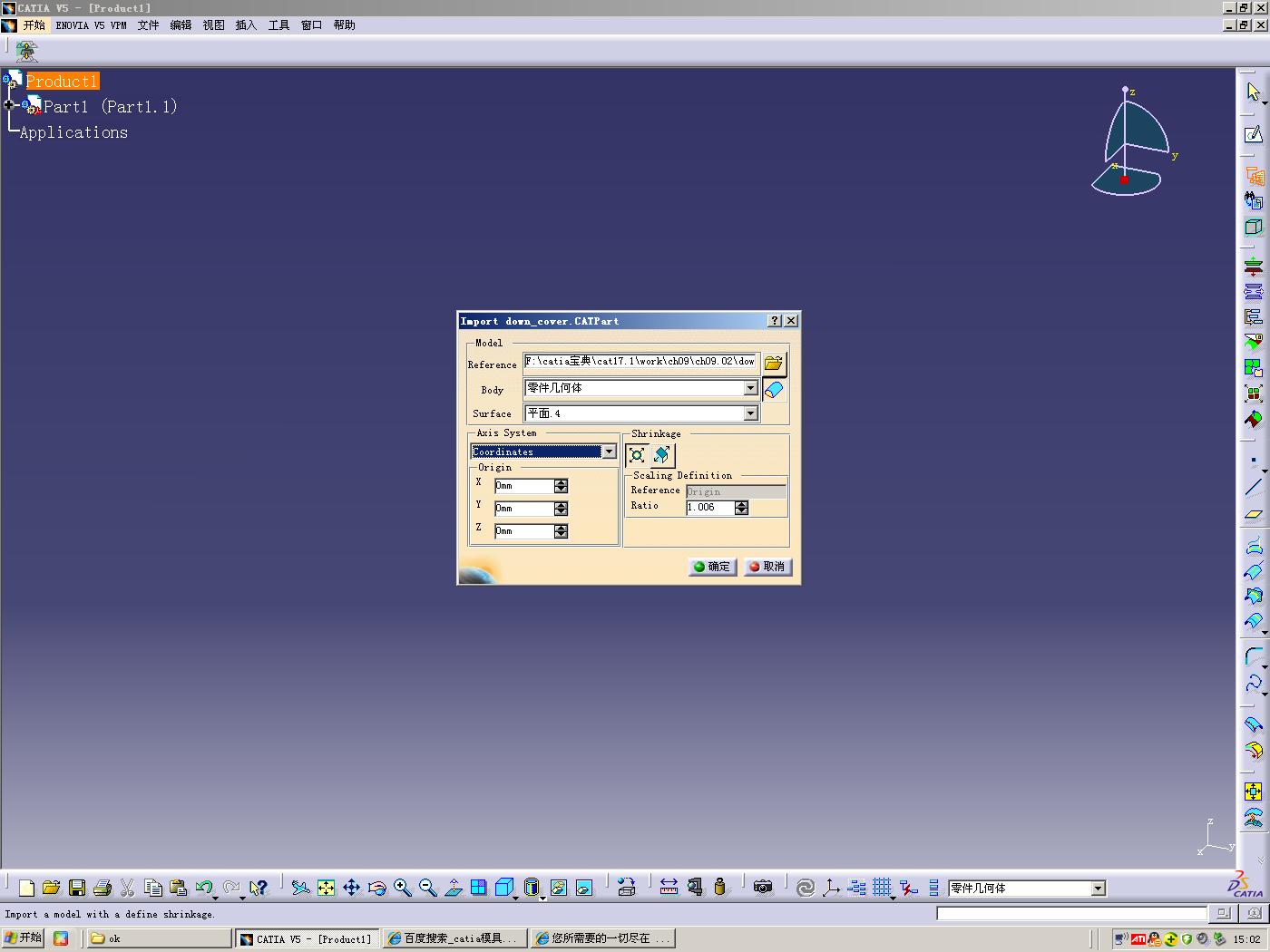Open the 零件几何体 toolbar dropdown

1098,889
